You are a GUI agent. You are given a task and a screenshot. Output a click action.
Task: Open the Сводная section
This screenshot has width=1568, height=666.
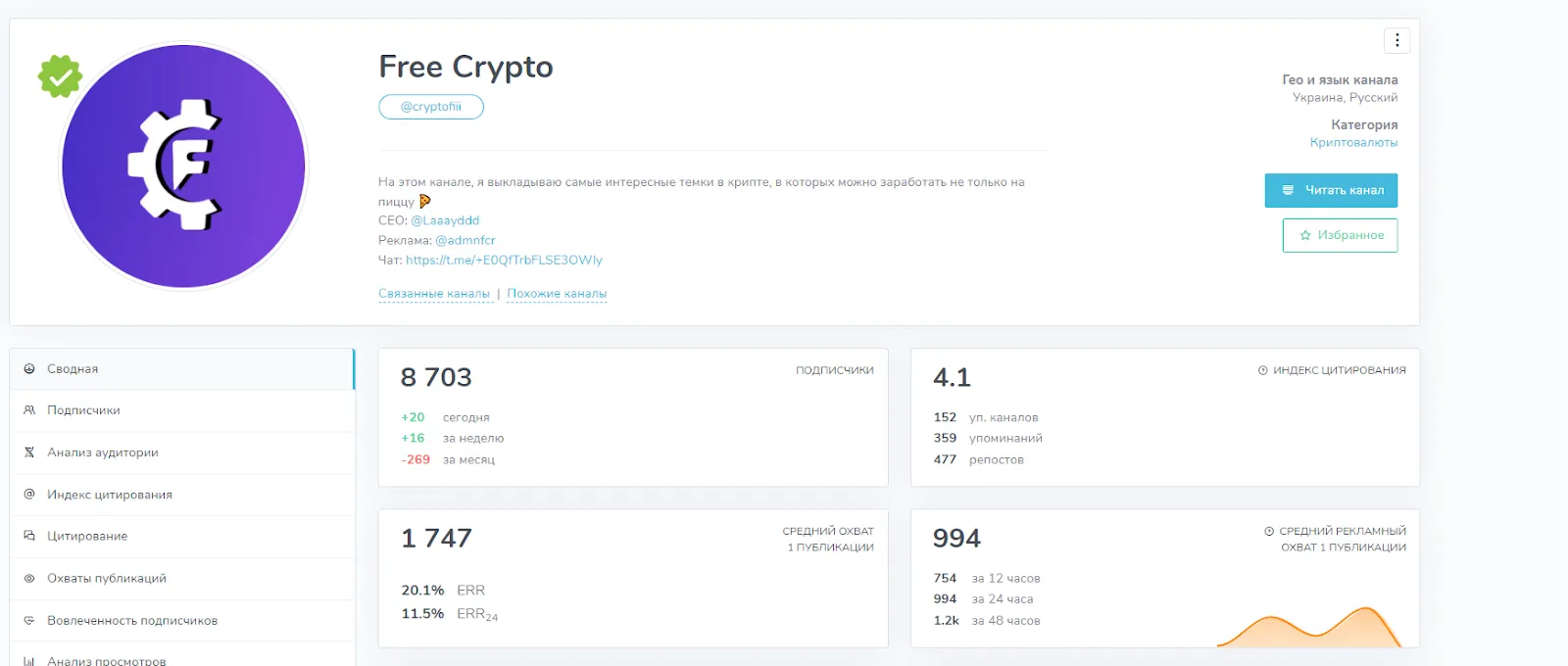pos(182,369)
